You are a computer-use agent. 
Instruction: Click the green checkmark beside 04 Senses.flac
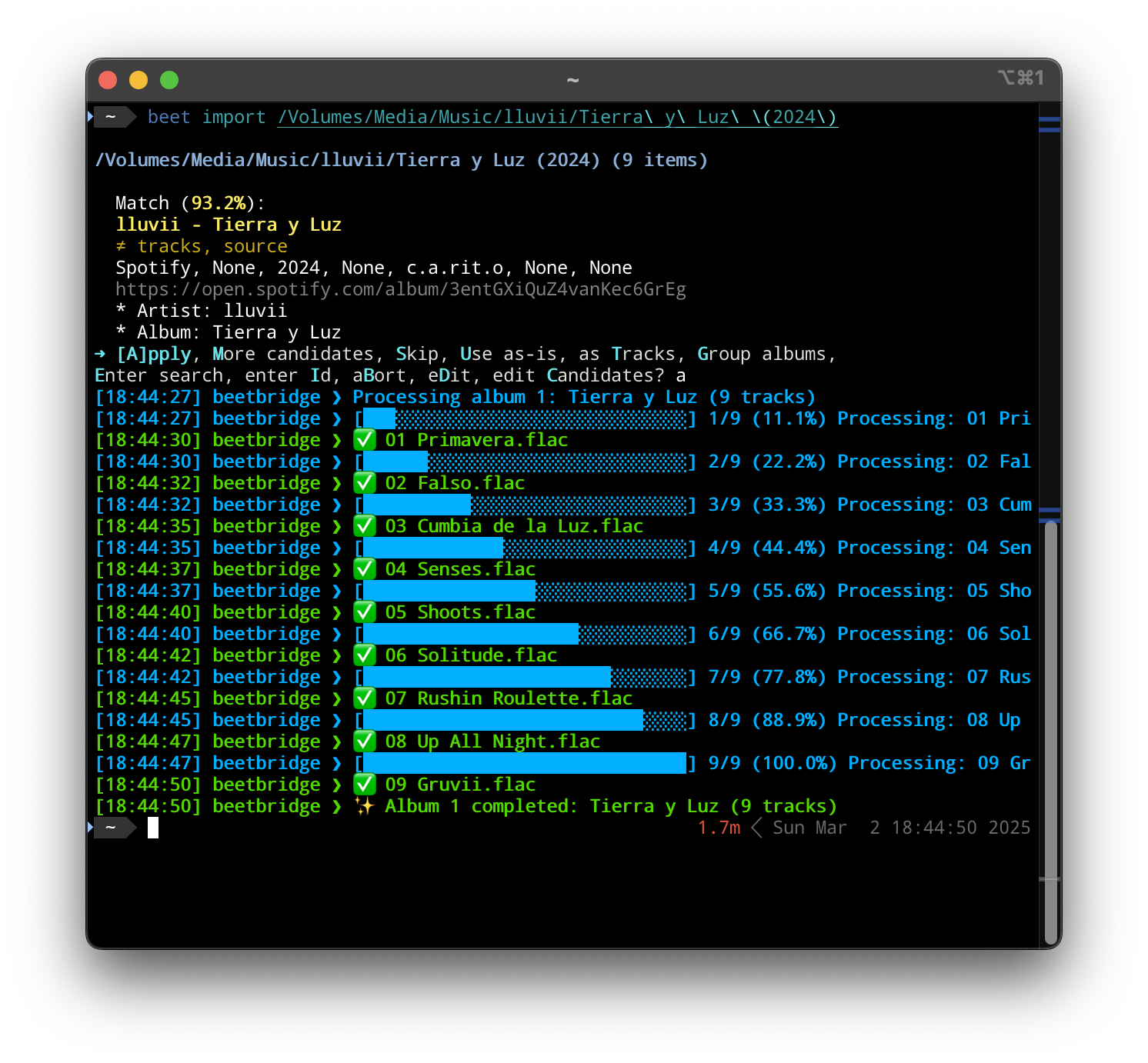pyautogui.click(x=365, y=569)
